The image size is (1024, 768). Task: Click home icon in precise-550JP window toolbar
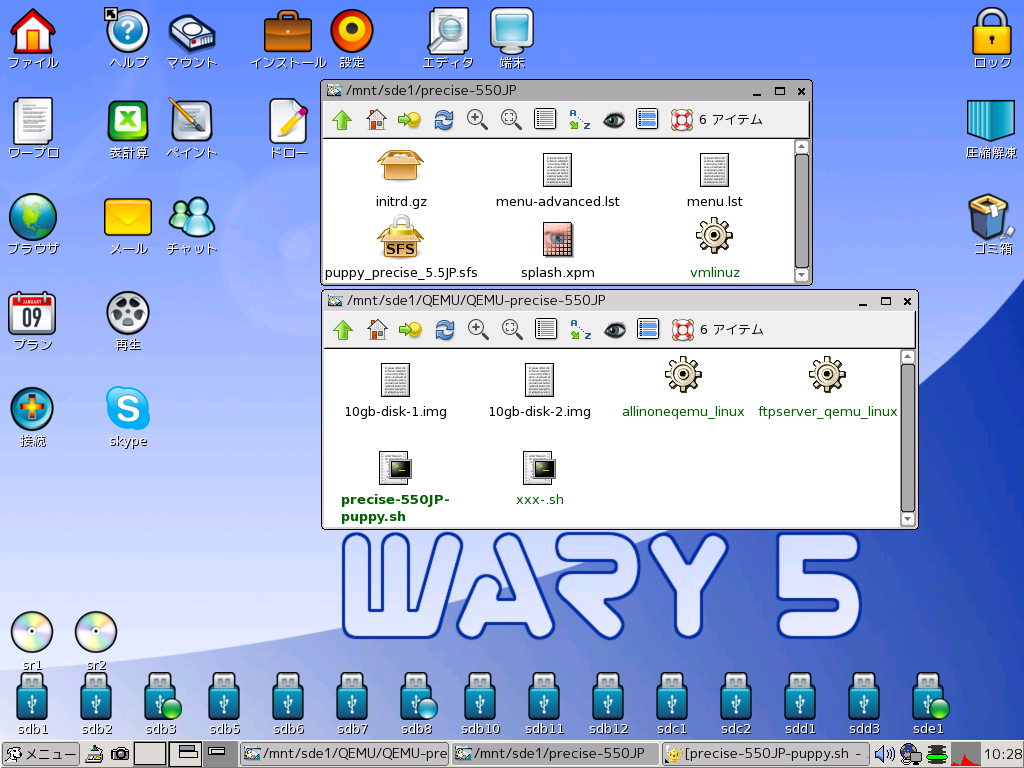376,120
